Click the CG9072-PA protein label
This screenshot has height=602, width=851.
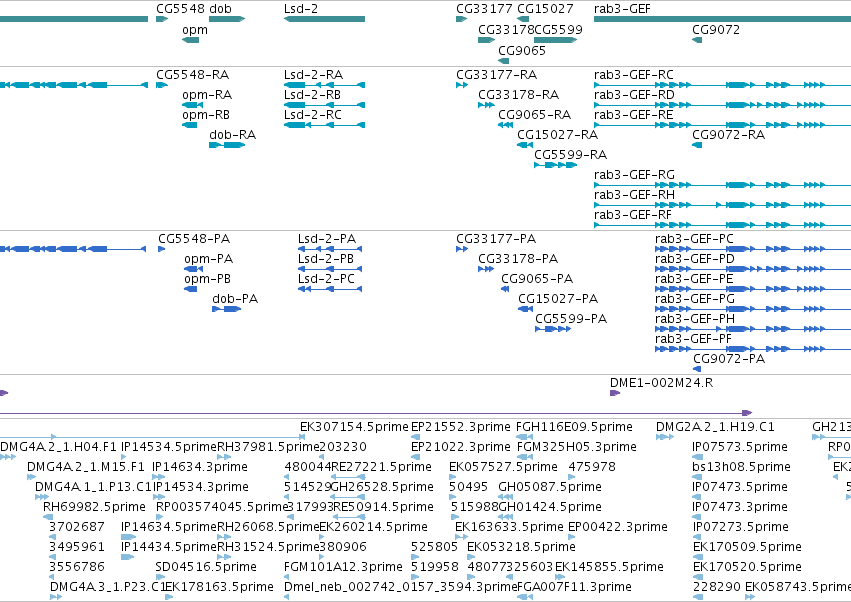click(729, 359)
